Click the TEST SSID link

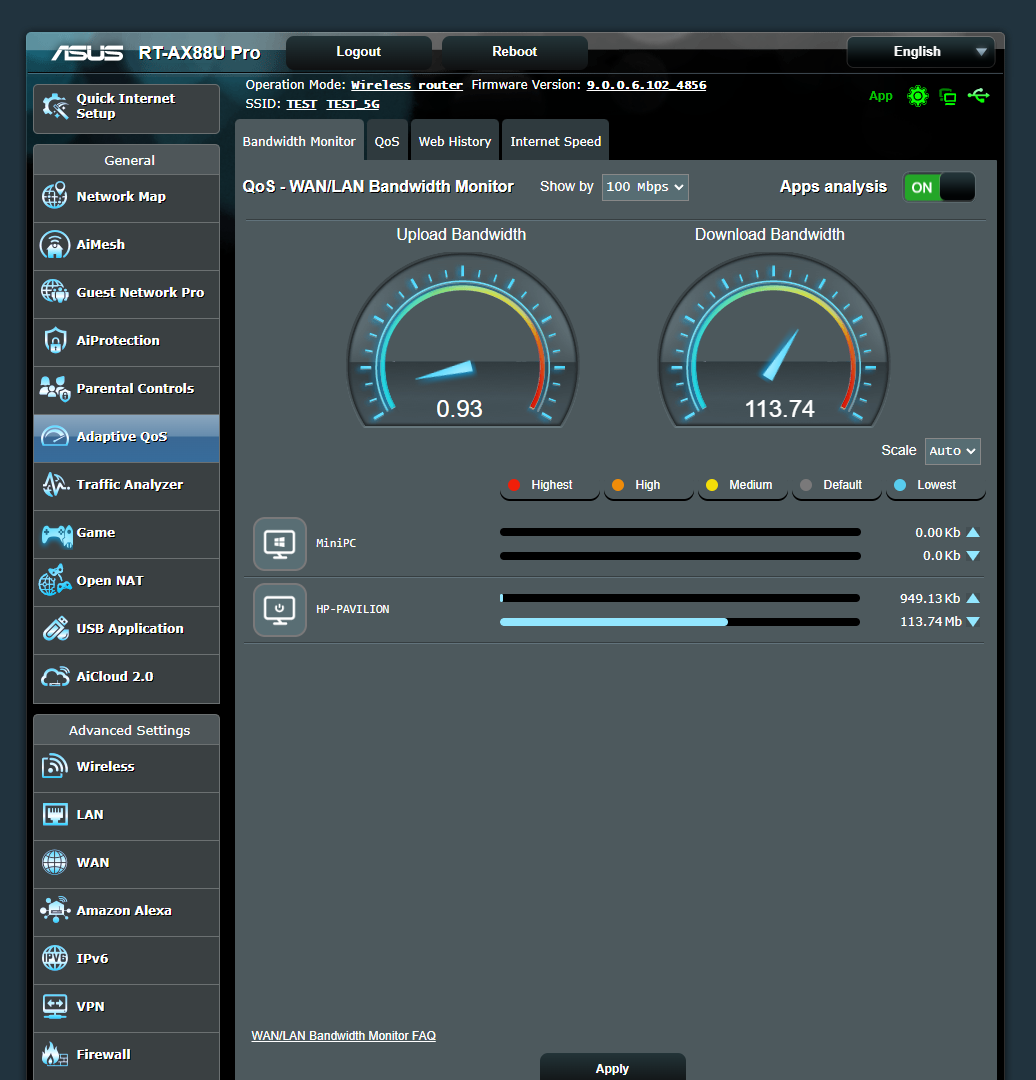click(x=302, y=104)
